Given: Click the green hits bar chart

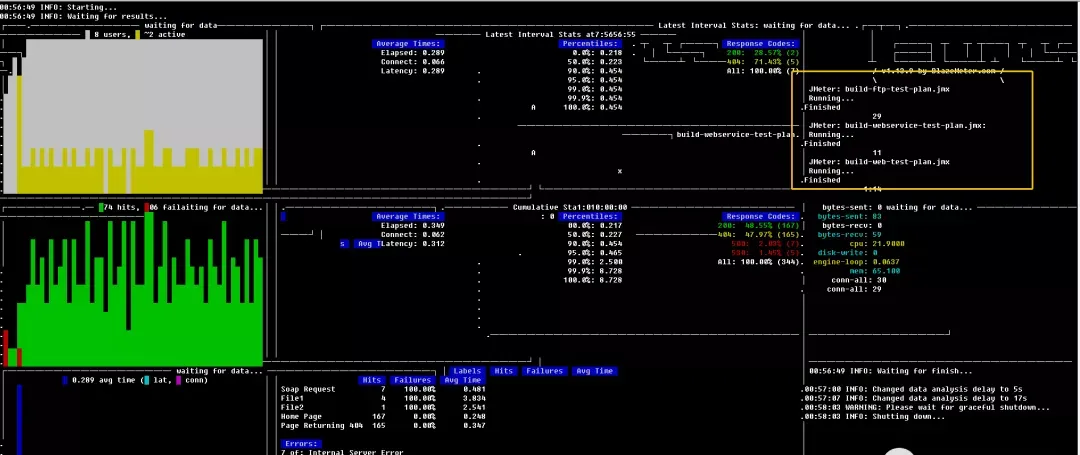Looking at the screenshot, I should pos(134,289).
